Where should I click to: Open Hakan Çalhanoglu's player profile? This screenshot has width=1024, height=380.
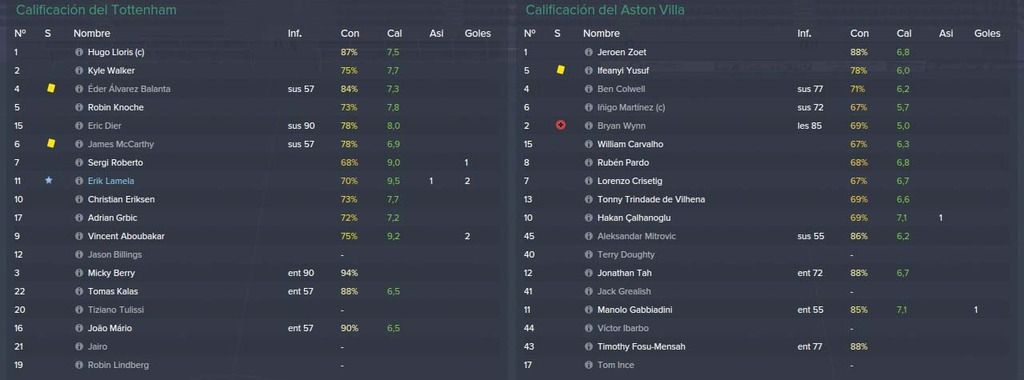633,218
